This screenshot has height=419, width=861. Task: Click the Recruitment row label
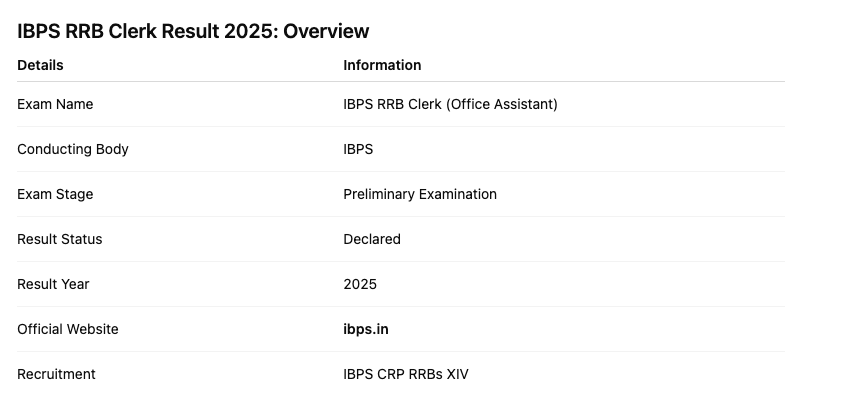coord(56,374)
